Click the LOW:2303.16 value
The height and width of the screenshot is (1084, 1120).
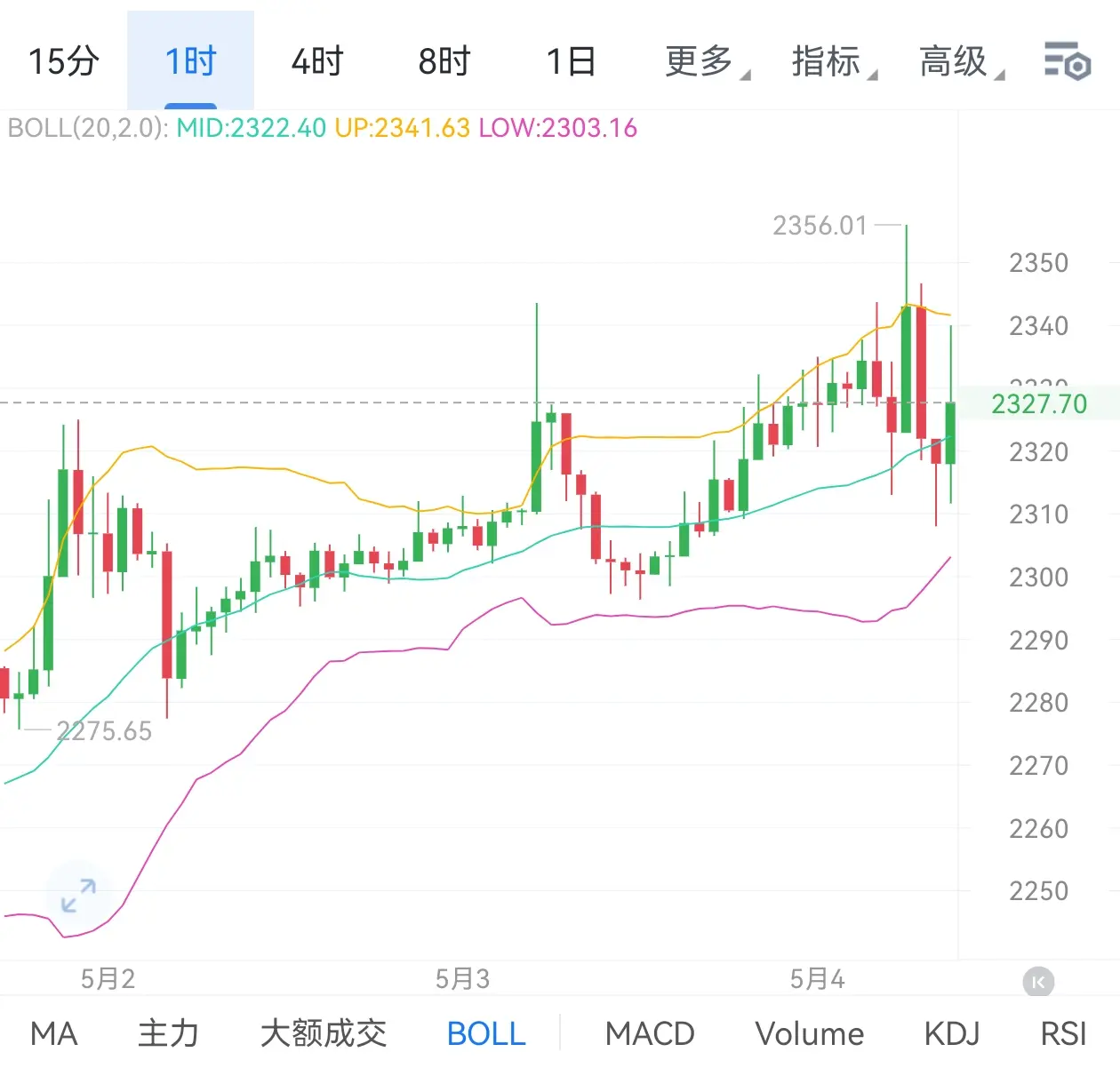point(557,128)
